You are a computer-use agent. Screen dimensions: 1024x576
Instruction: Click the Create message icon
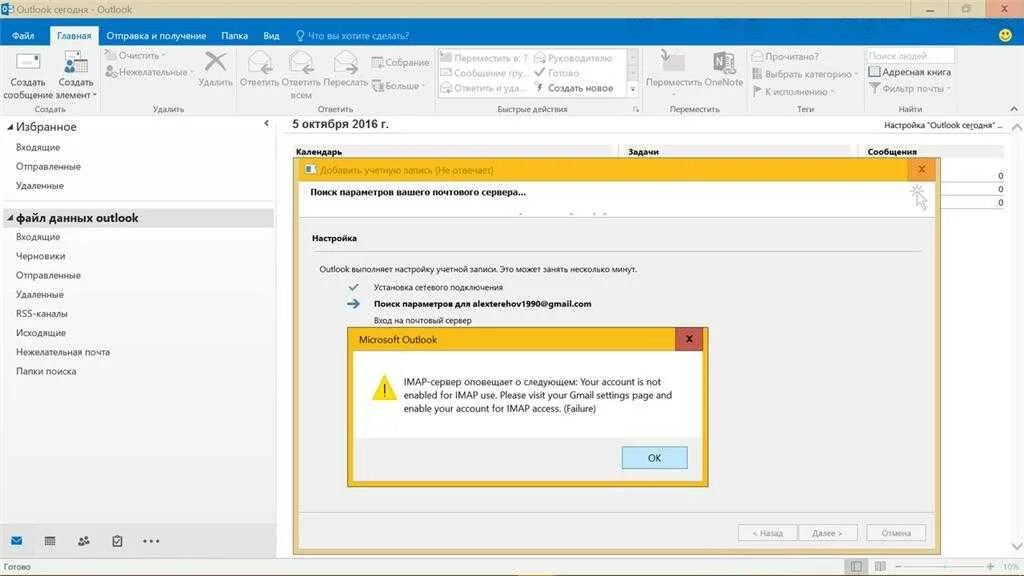coord(27,63)
